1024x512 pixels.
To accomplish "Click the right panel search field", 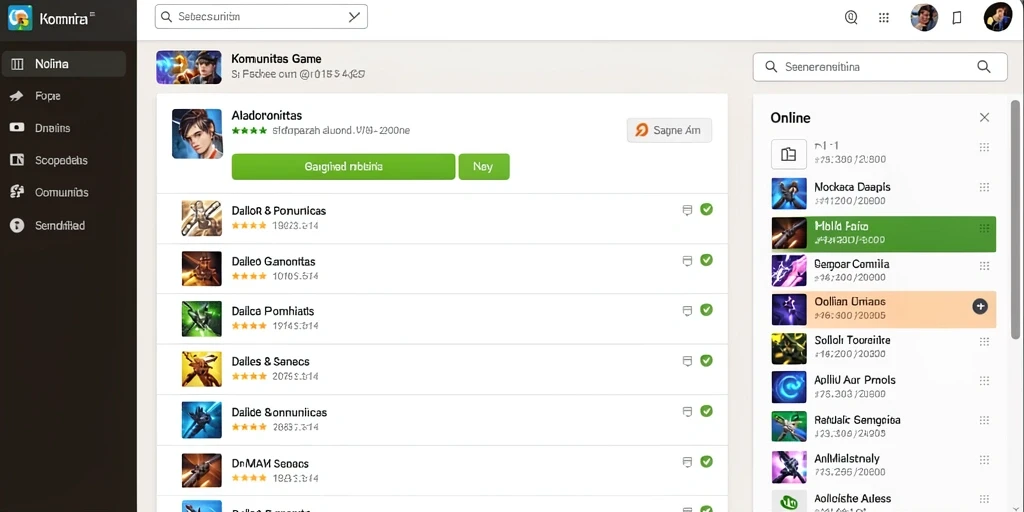I will point(880,67).
